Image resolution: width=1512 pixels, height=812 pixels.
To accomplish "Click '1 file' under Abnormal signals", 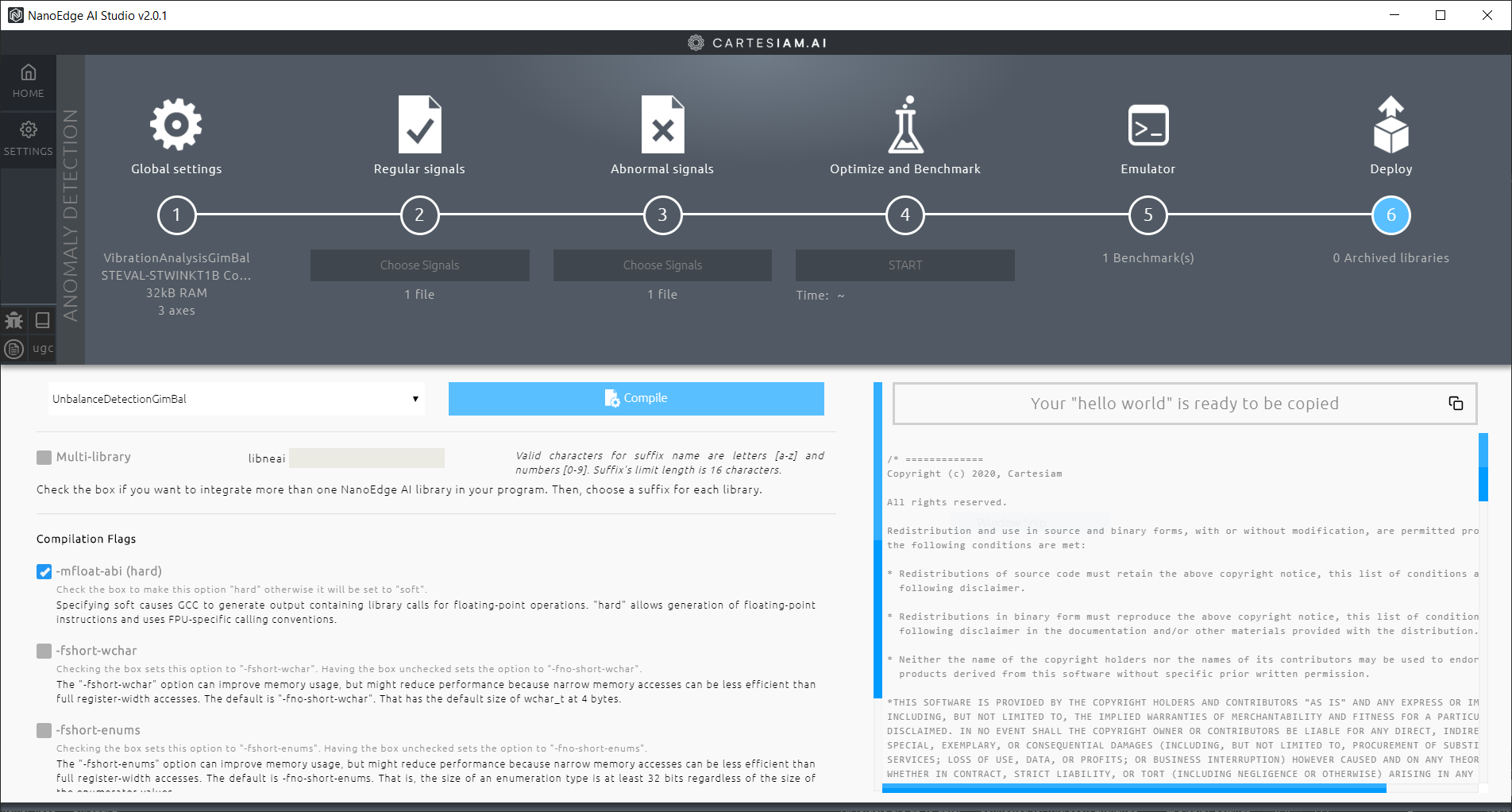I will [662, 295].
